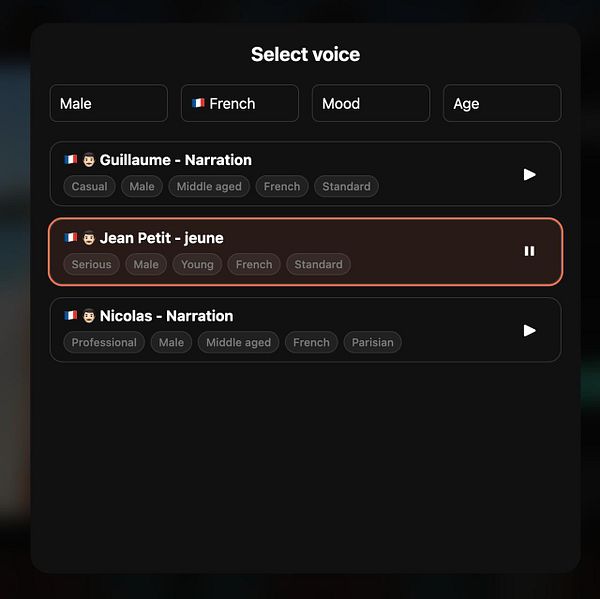Select the Guillaume - Narration voice title

pyautogui.click(x=176, y=160)
